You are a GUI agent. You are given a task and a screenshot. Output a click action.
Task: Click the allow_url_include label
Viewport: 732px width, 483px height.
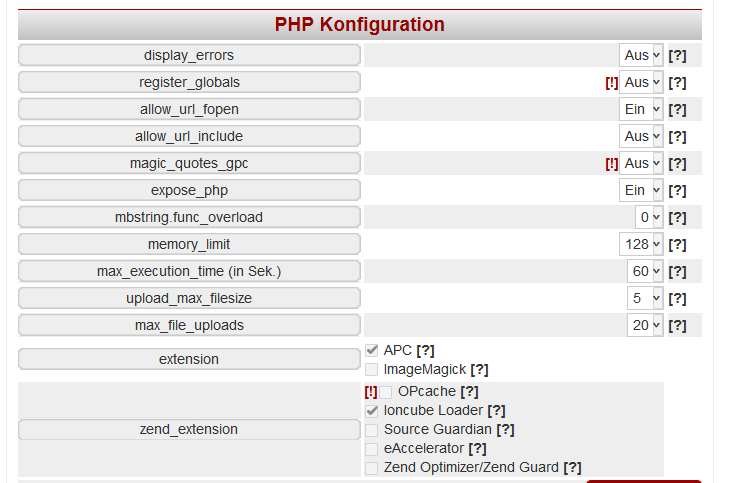(189, 137)
